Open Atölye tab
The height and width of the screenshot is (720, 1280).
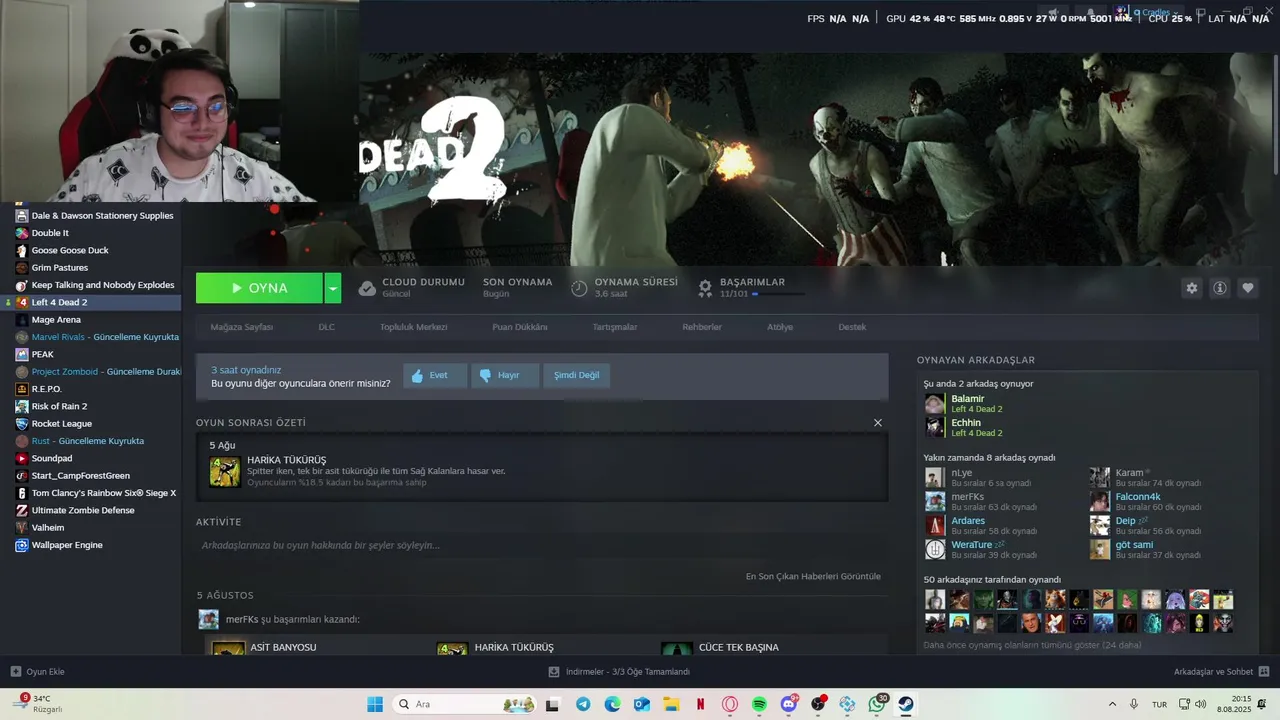click(779, 327)
